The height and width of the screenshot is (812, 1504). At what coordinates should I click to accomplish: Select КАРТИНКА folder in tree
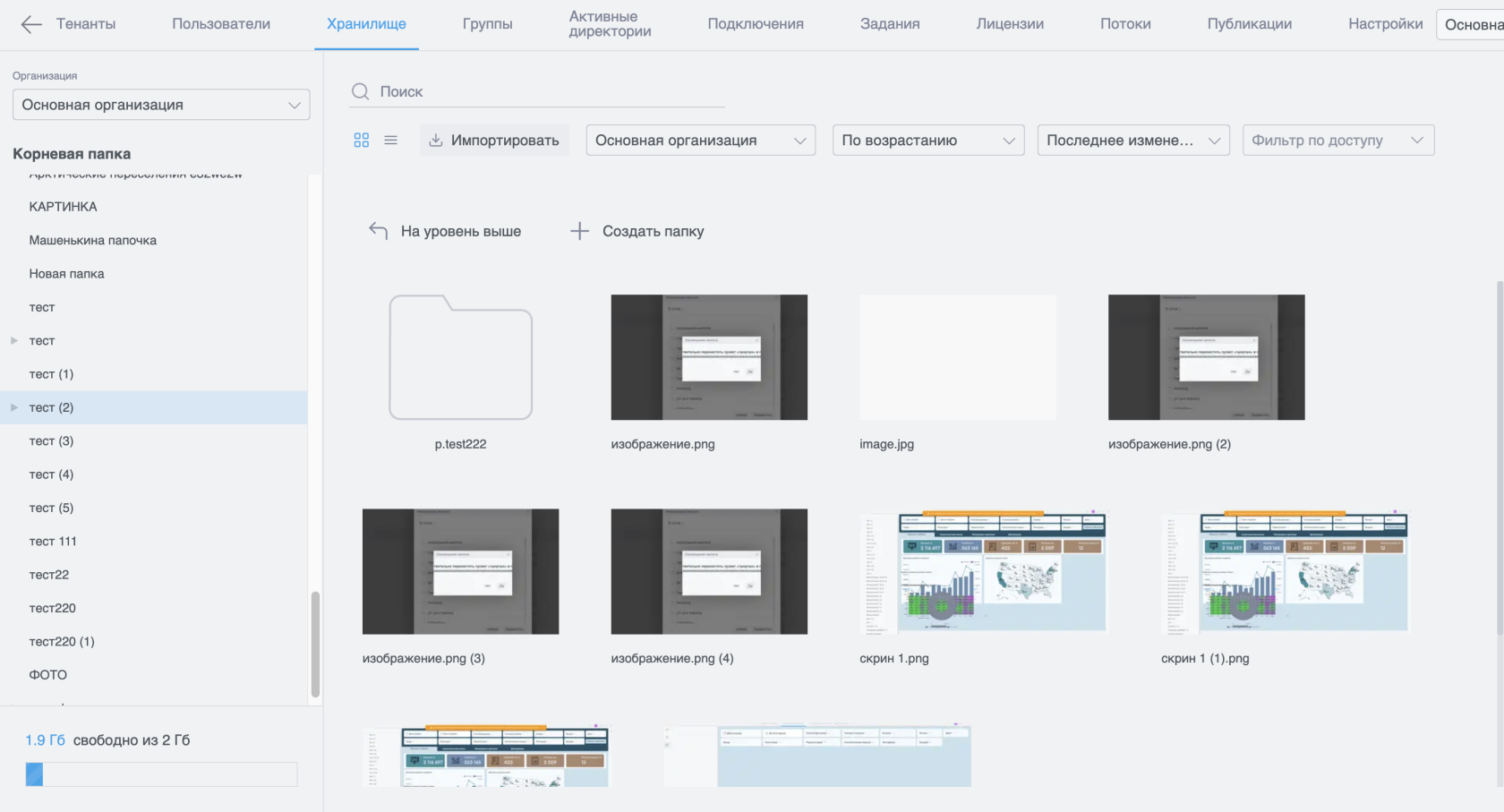63,207
